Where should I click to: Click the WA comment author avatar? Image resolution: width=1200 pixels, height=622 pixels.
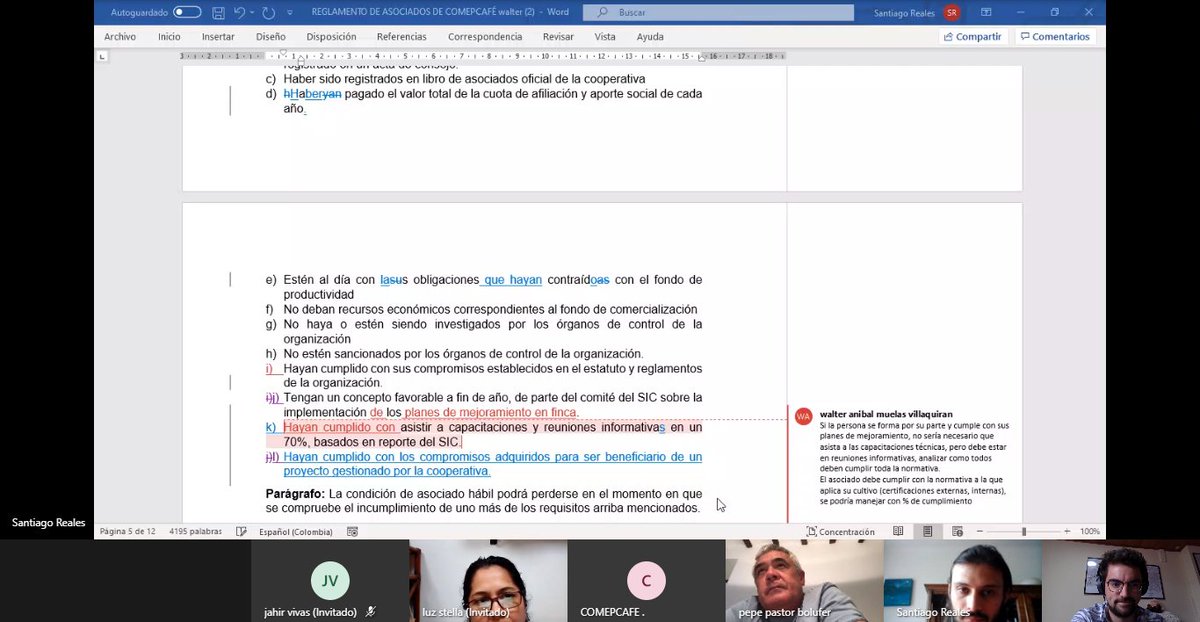tap(803, 416)
